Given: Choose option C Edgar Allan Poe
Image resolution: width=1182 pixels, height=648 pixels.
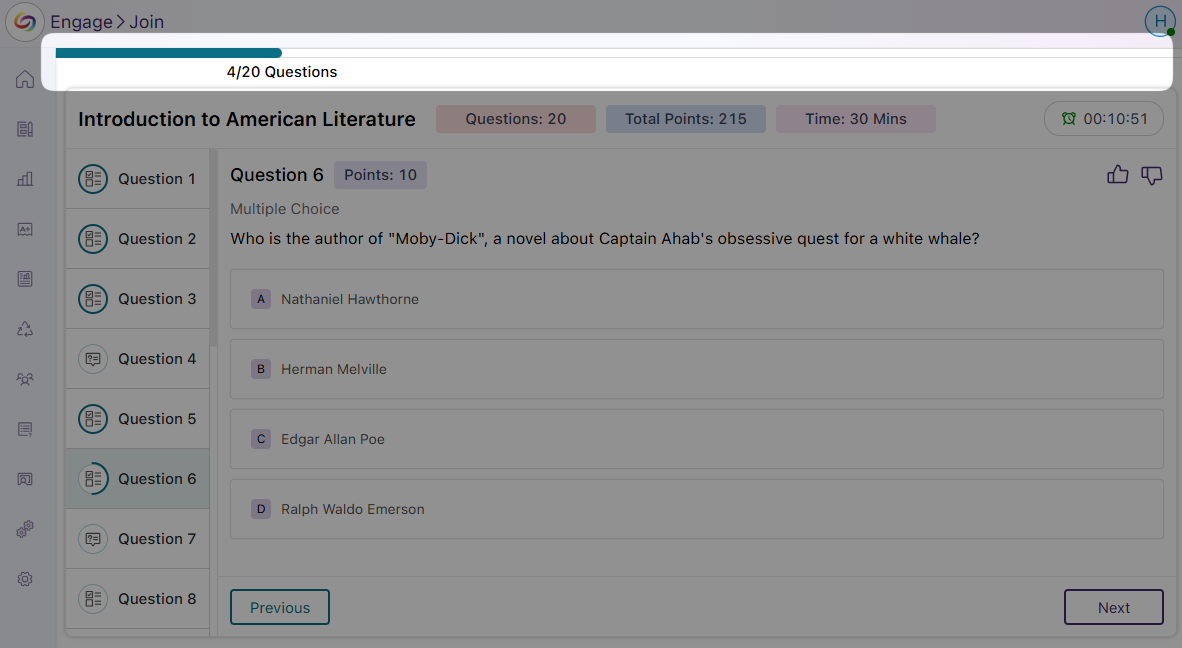Looking at the screenshot, I should pos(696,439).
